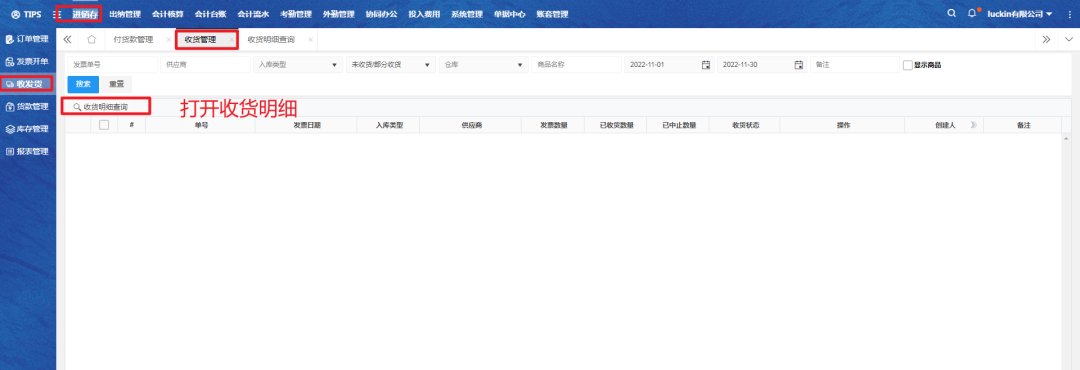
Task: Open 收发货 in the sidebar
Action: (x=28, y=84)
